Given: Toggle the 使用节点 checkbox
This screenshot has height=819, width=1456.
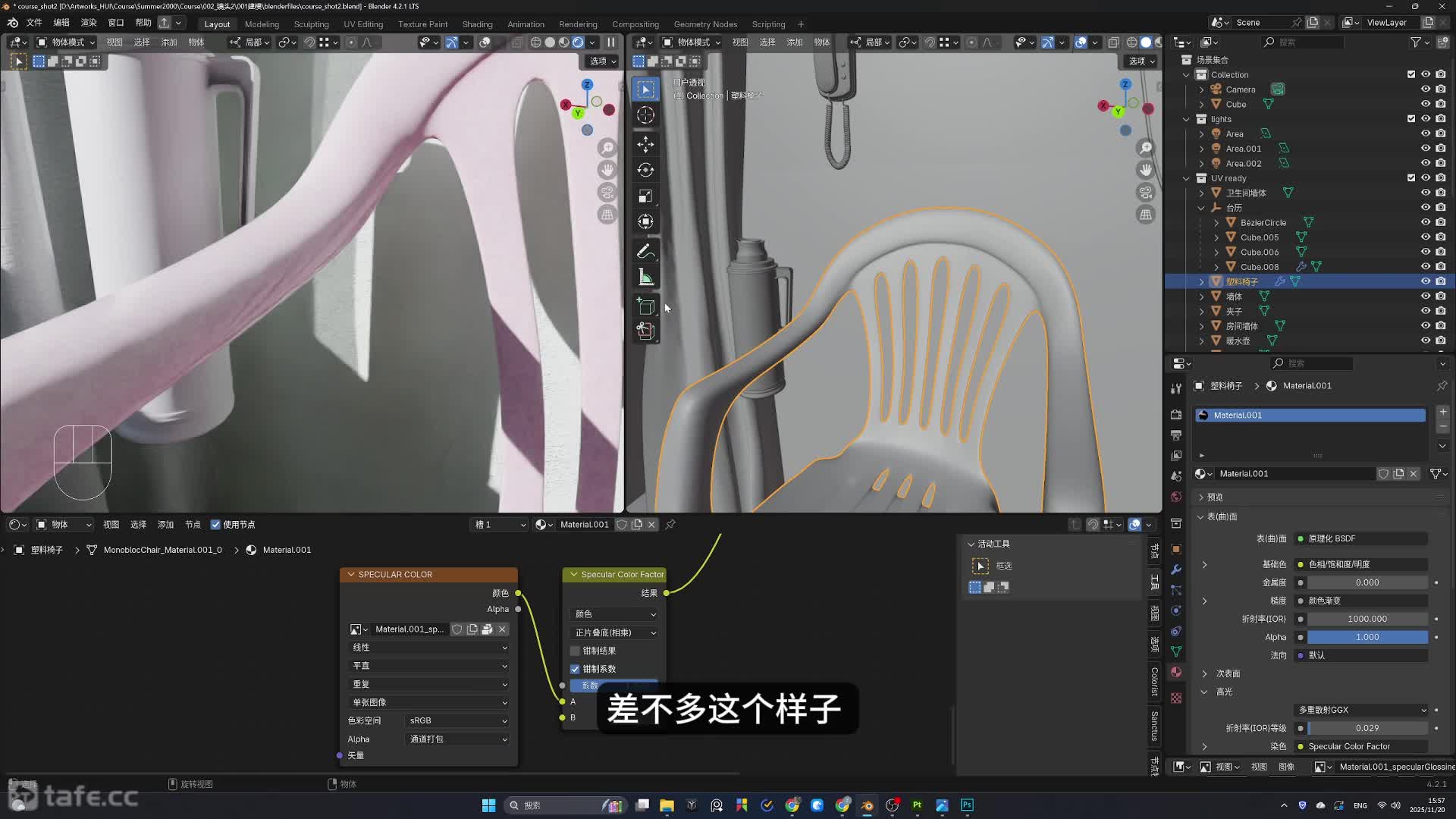Looking at the screenshot, I should point(215,525).
